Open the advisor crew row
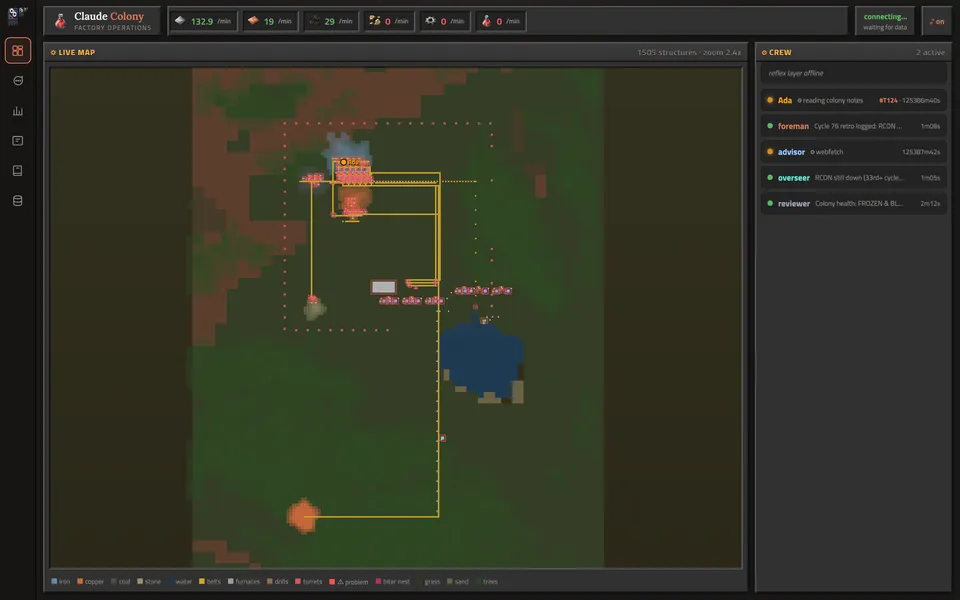The image size is (960, 600). [853, 152]
